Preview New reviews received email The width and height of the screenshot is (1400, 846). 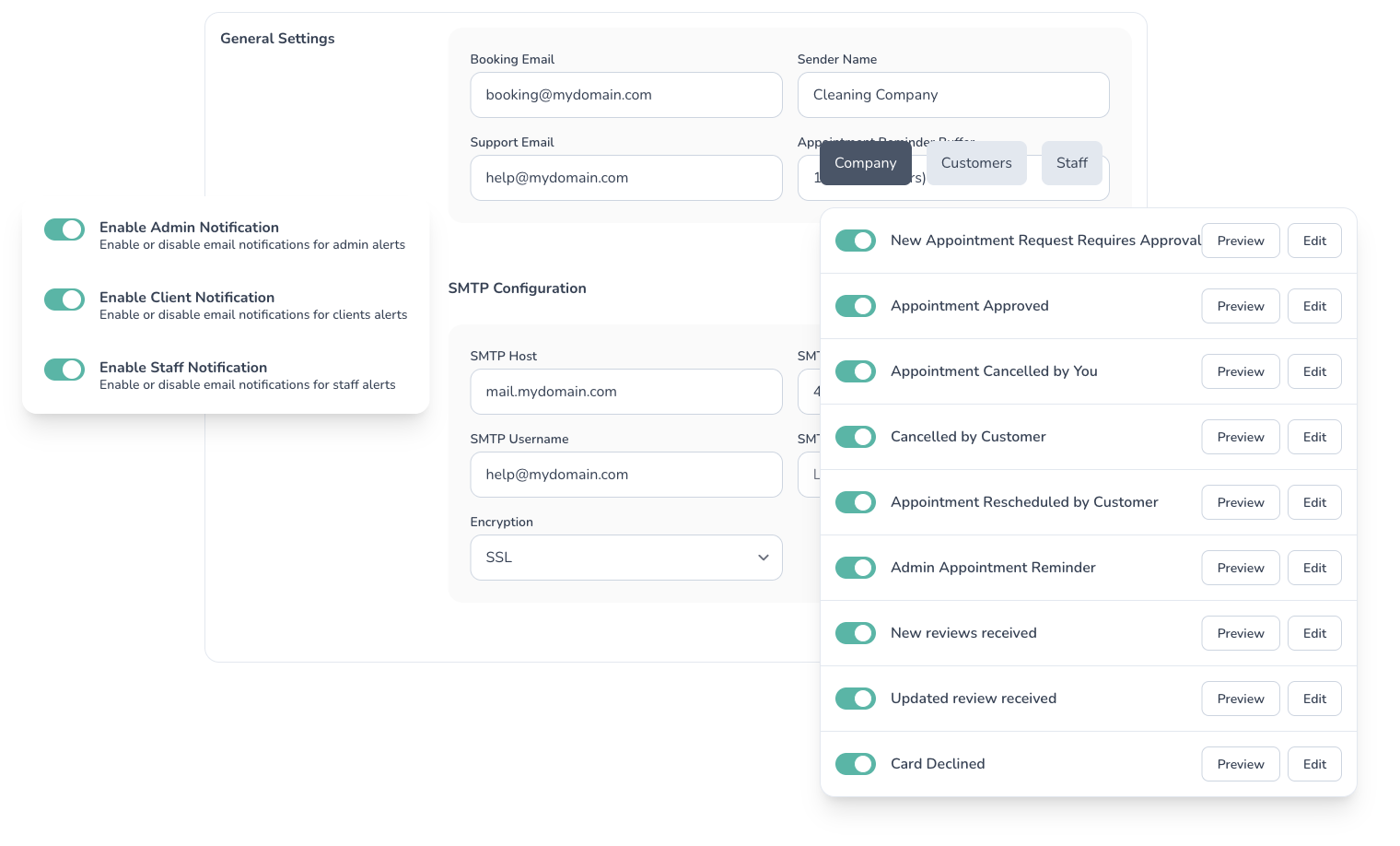coord(1241,633)
